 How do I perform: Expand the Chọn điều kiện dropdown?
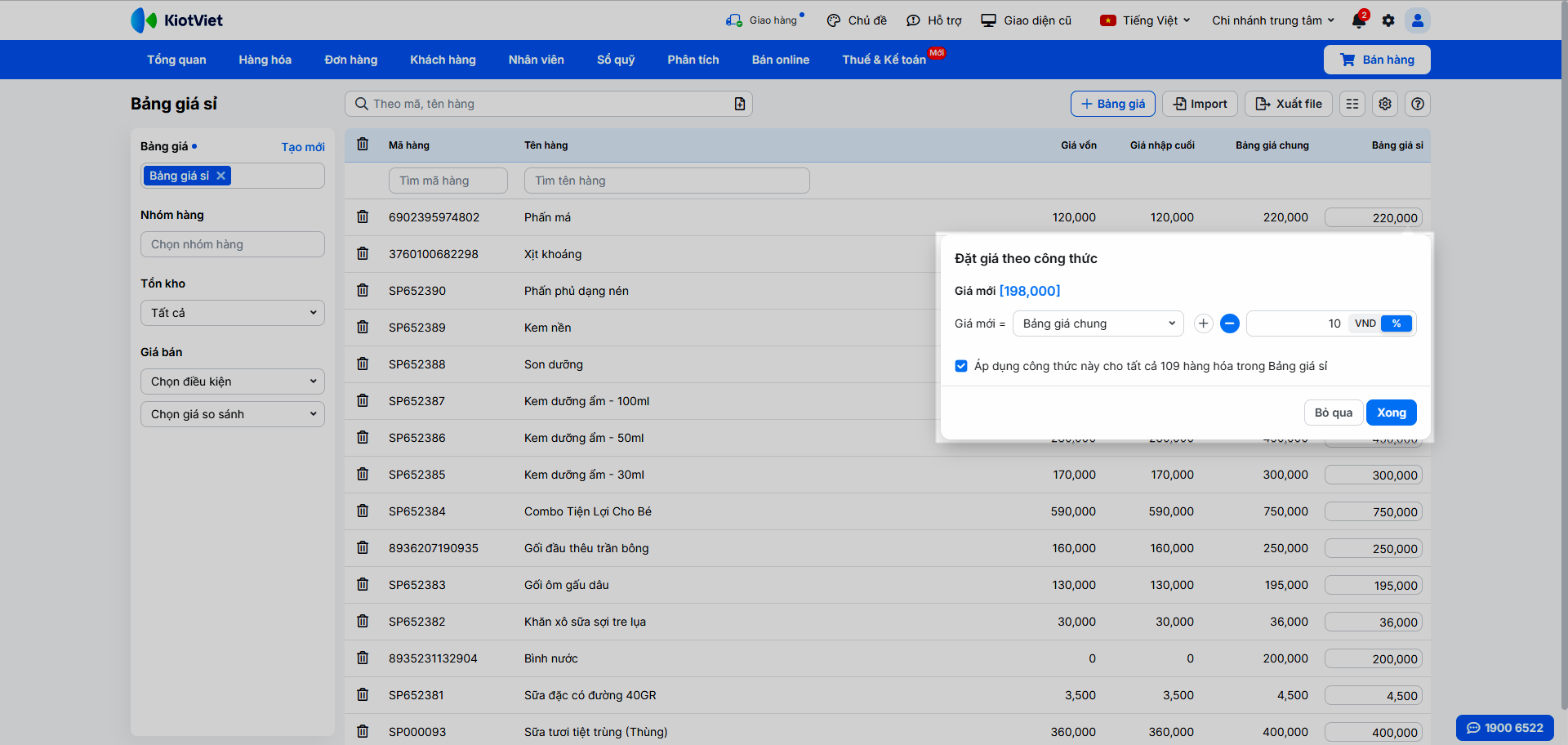(x=233, y=381)
